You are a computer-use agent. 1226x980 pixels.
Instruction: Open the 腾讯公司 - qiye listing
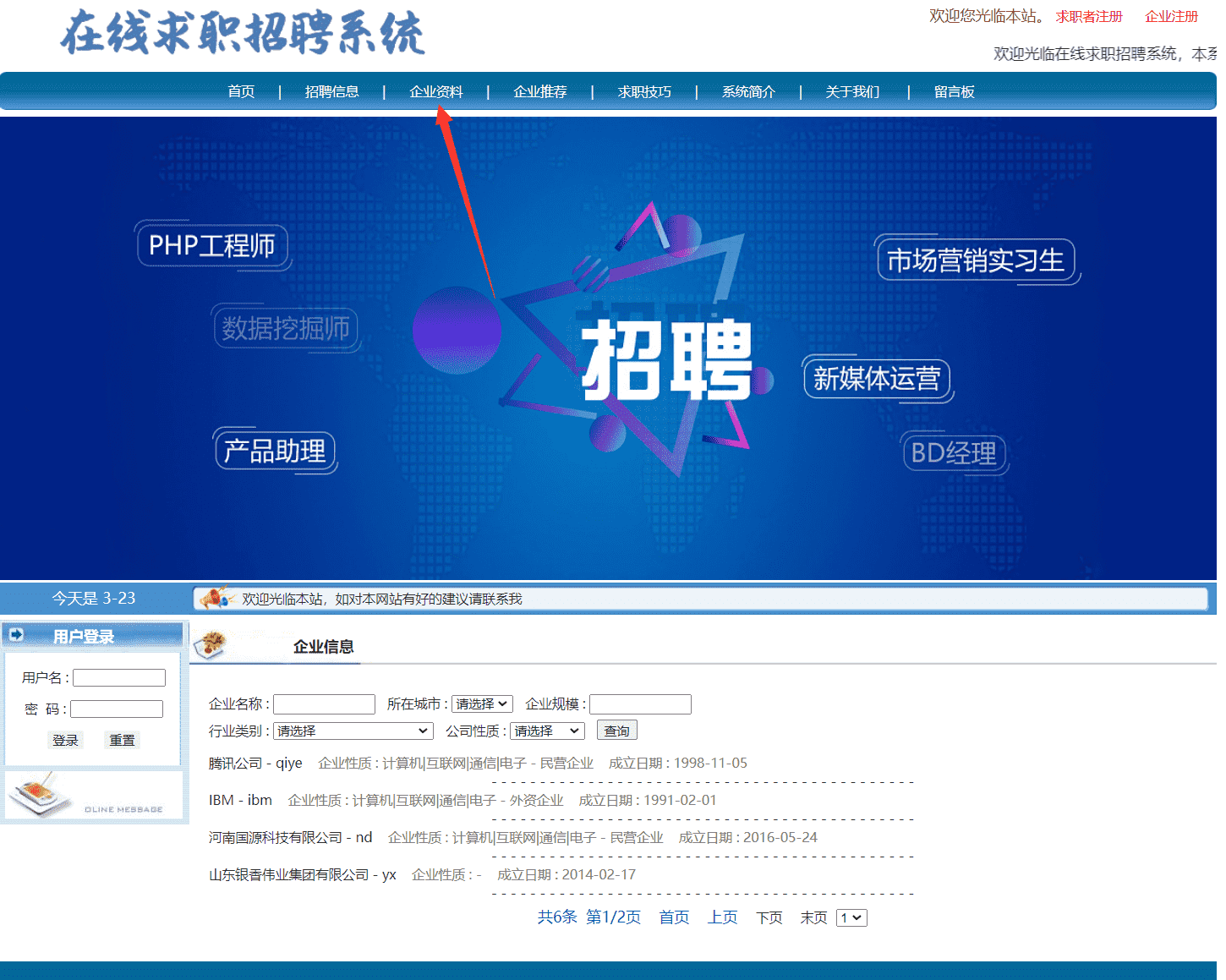coord(255,763)
